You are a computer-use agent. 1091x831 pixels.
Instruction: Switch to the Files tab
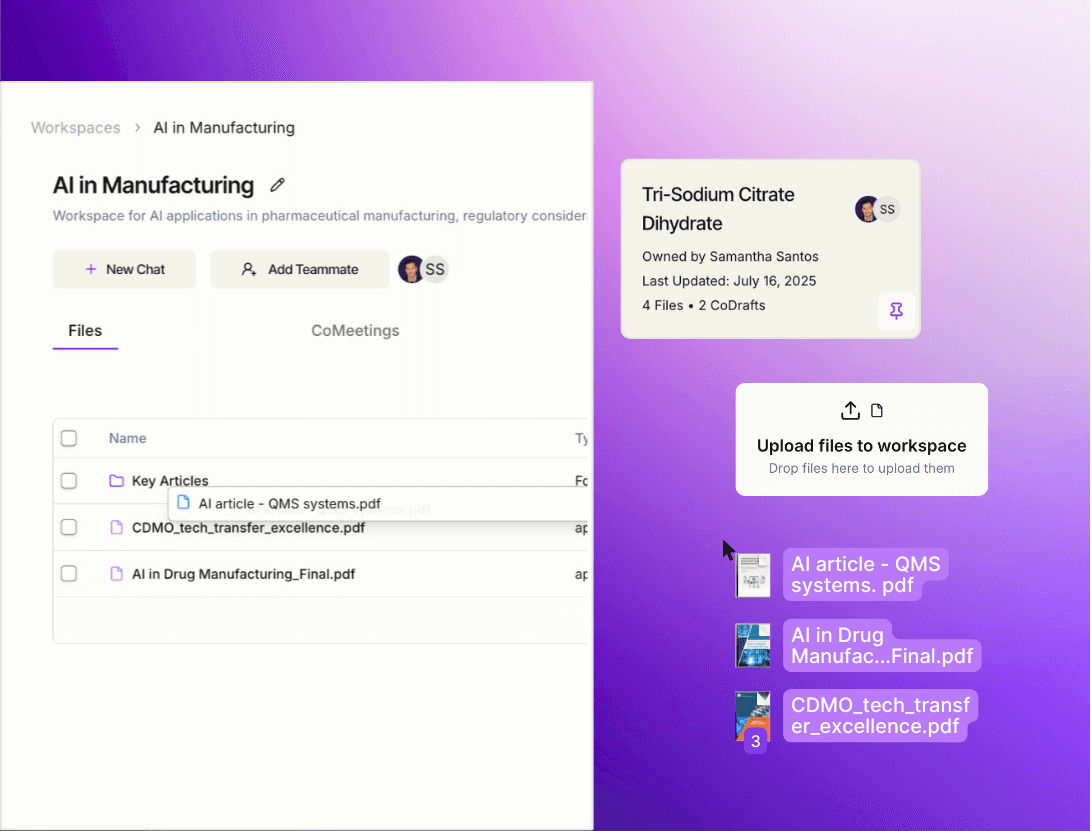click(85, 331)
